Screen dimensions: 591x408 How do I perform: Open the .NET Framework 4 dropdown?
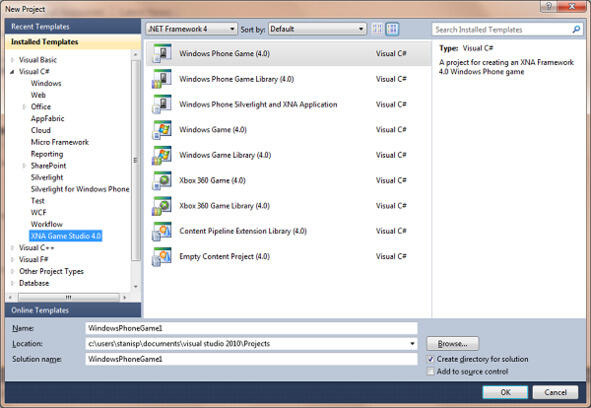click(191, 29)
